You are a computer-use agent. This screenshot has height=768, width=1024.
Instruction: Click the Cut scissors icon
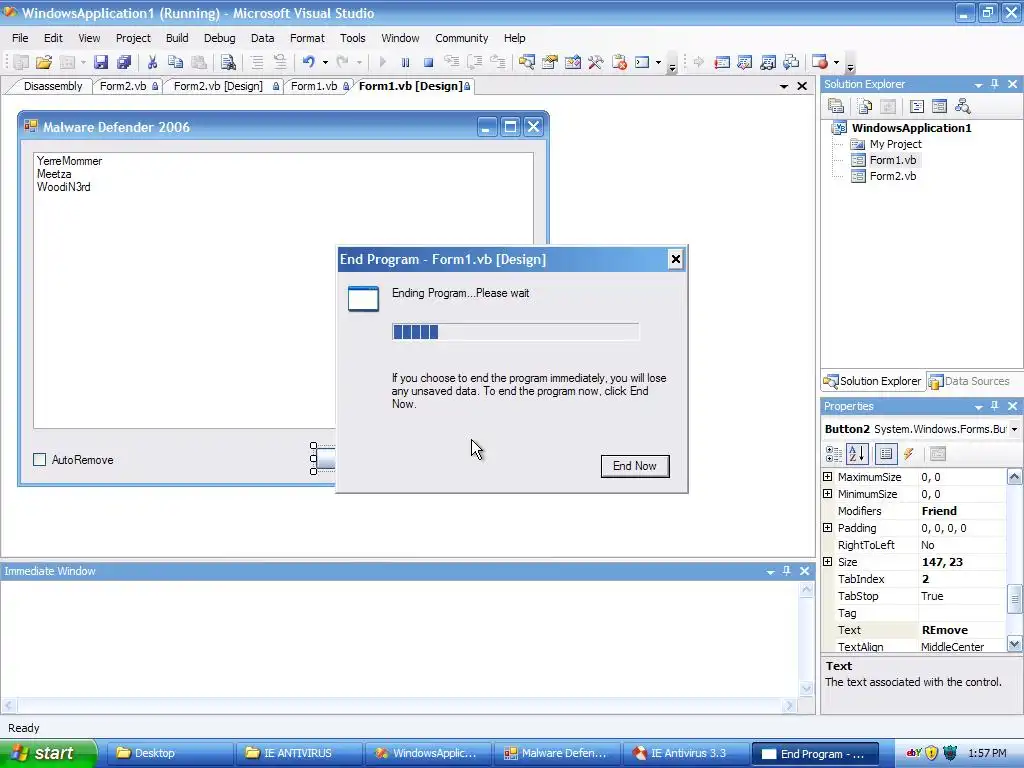[x=152, y=63]
